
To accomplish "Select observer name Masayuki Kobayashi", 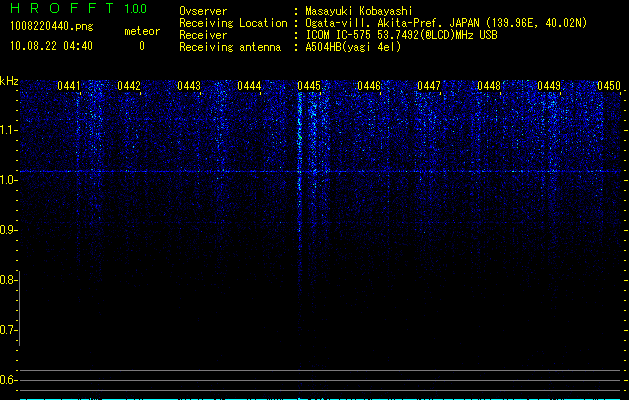I will tap(359, 12).
